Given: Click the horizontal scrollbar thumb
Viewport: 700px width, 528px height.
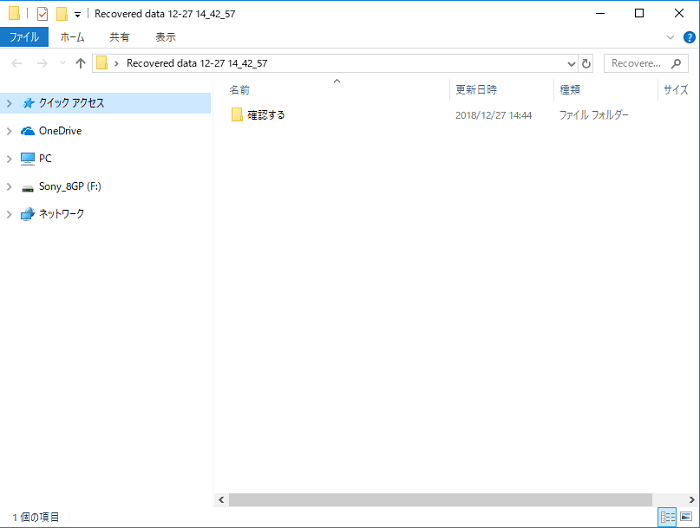Looking at the screenshot, I should pos(440,500).
